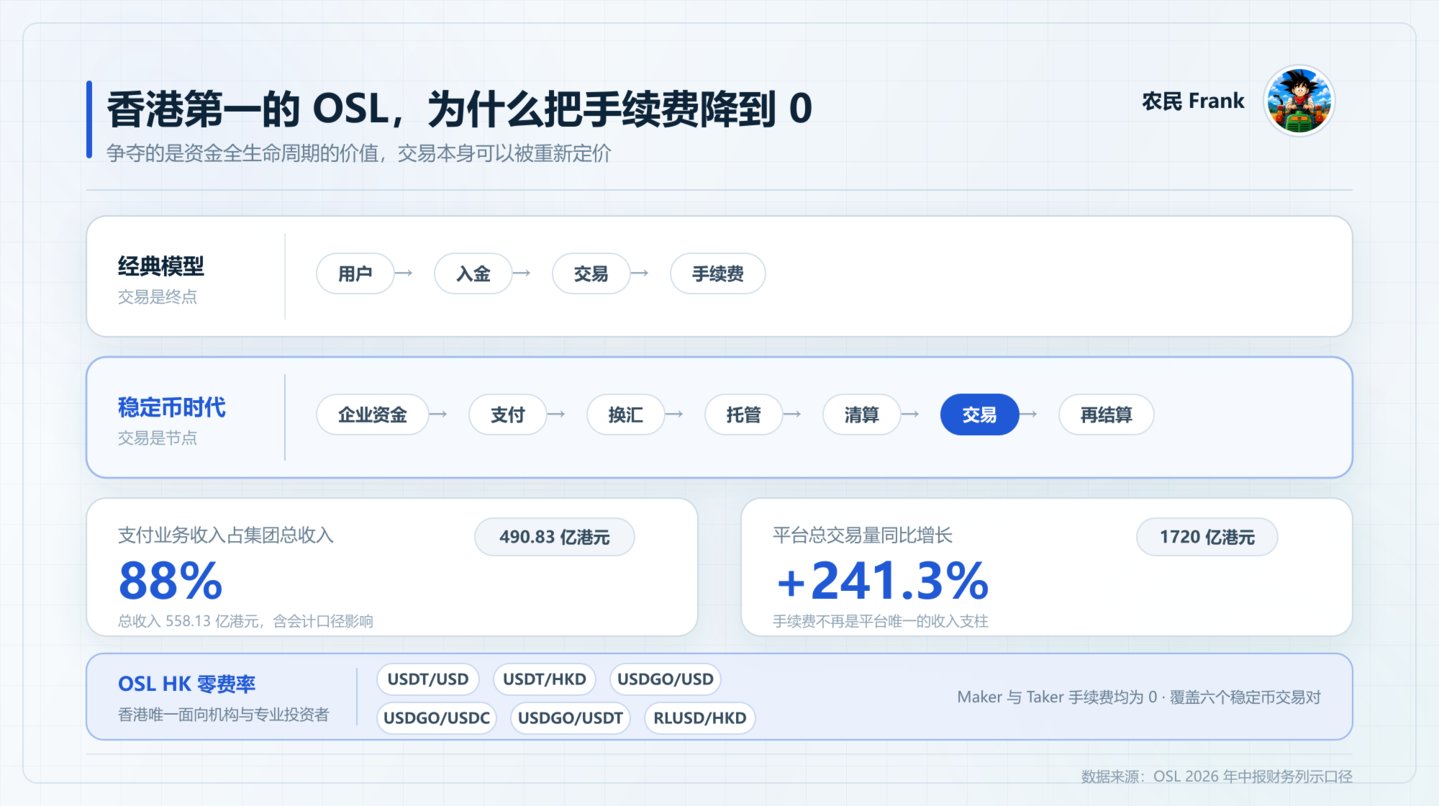Select the 入金 pill

[x=473, y=274]
